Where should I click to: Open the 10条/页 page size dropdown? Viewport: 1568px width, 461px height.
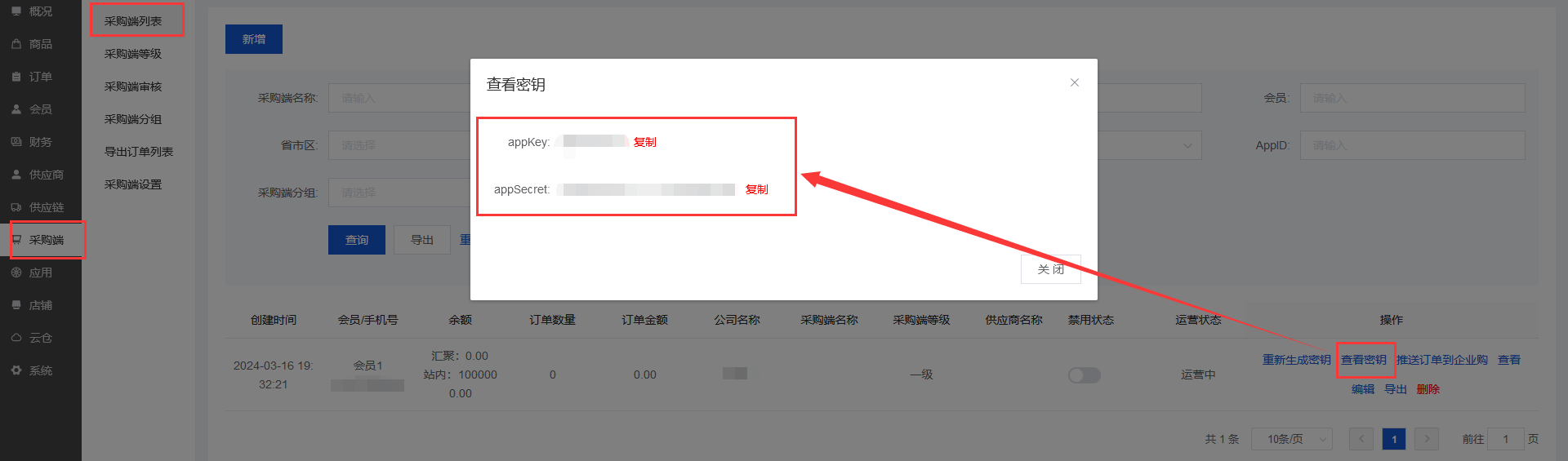pyautogui.click(x=1292, y=439)
